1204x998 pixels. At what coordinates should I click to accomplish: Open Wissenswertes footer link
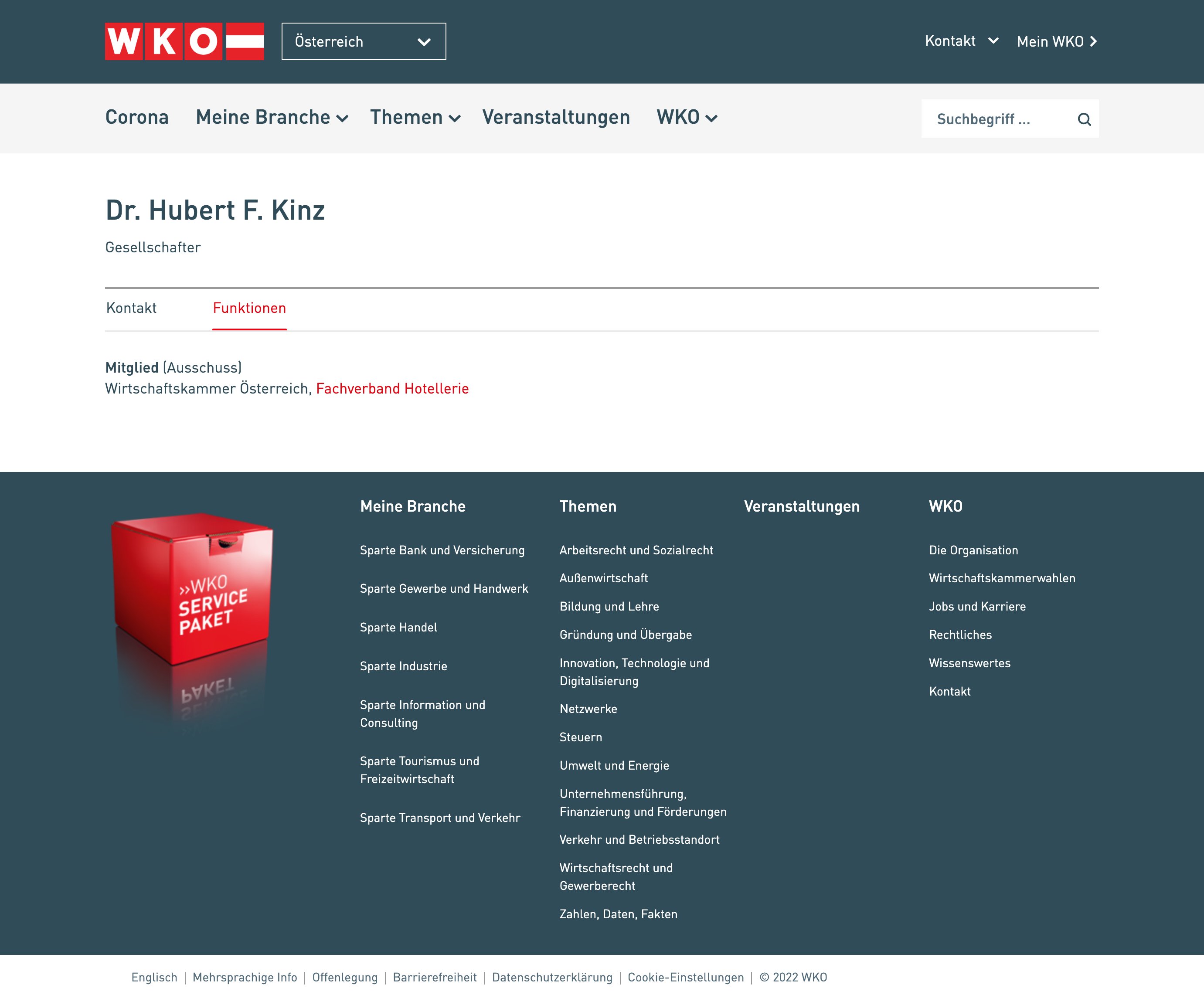click(x=969, y=663)
